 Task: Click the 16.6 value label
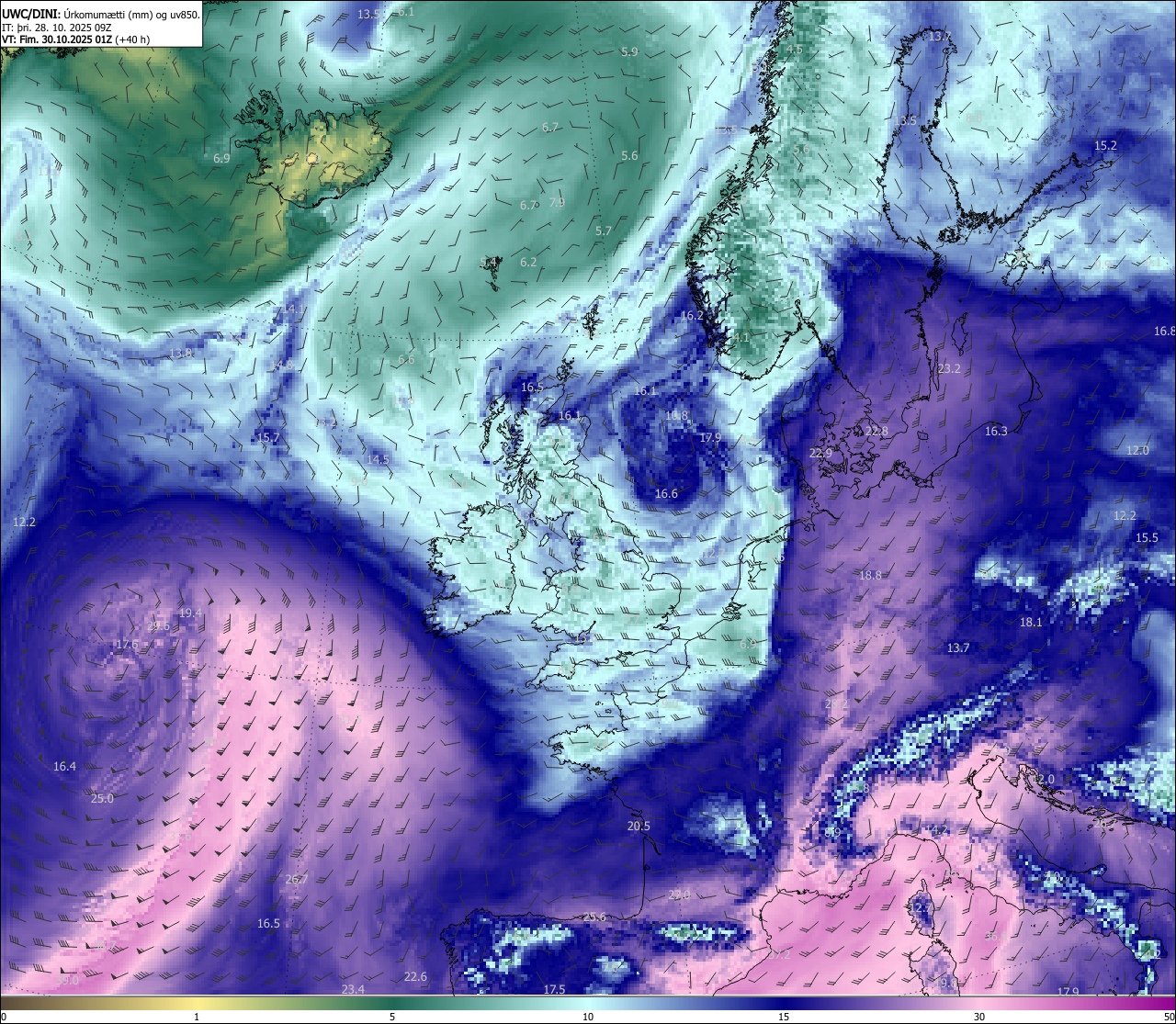click(666, 494)
